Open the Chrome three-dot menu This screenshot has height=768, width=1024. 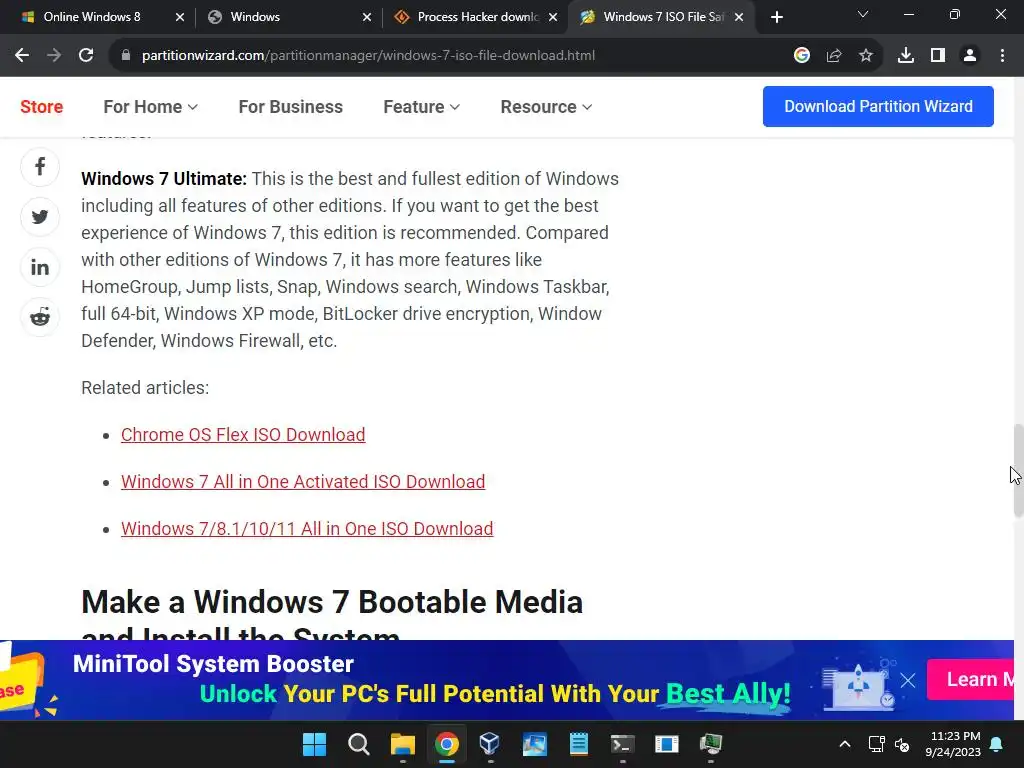click(1002, 56)
